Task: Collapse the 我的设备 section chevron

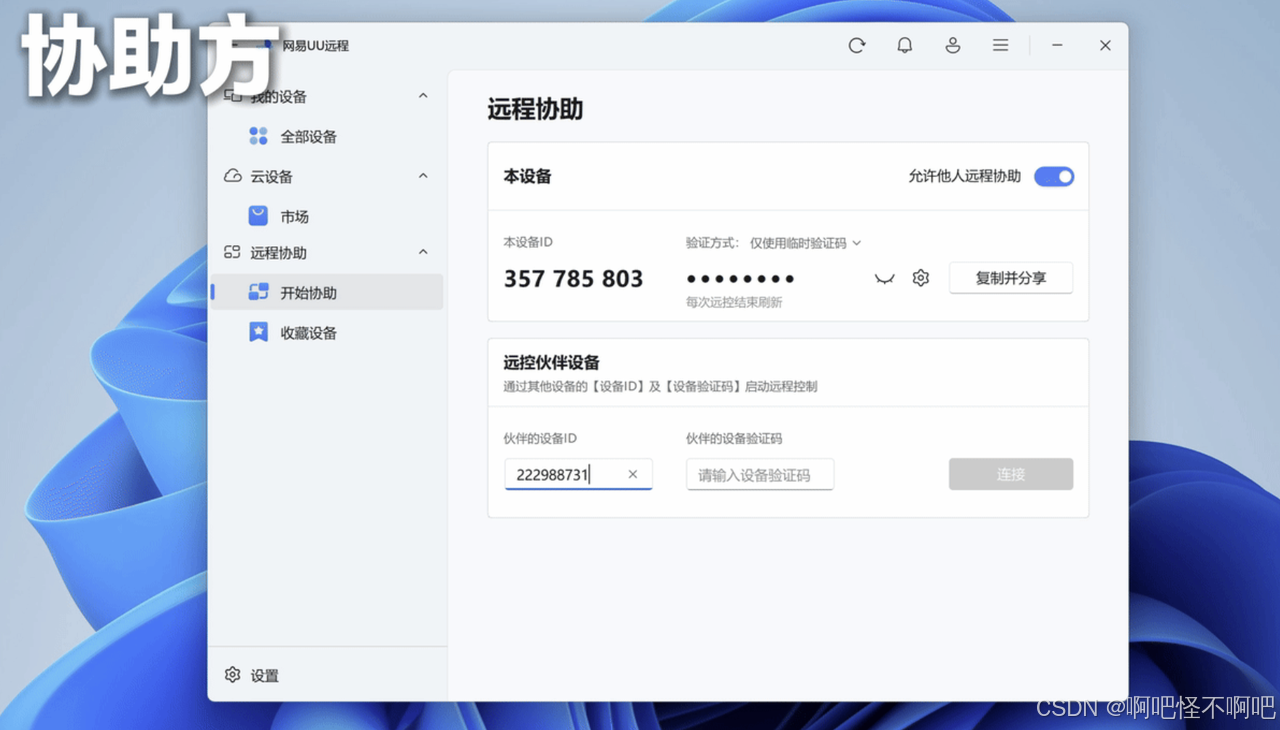Action: click(423, 96)
